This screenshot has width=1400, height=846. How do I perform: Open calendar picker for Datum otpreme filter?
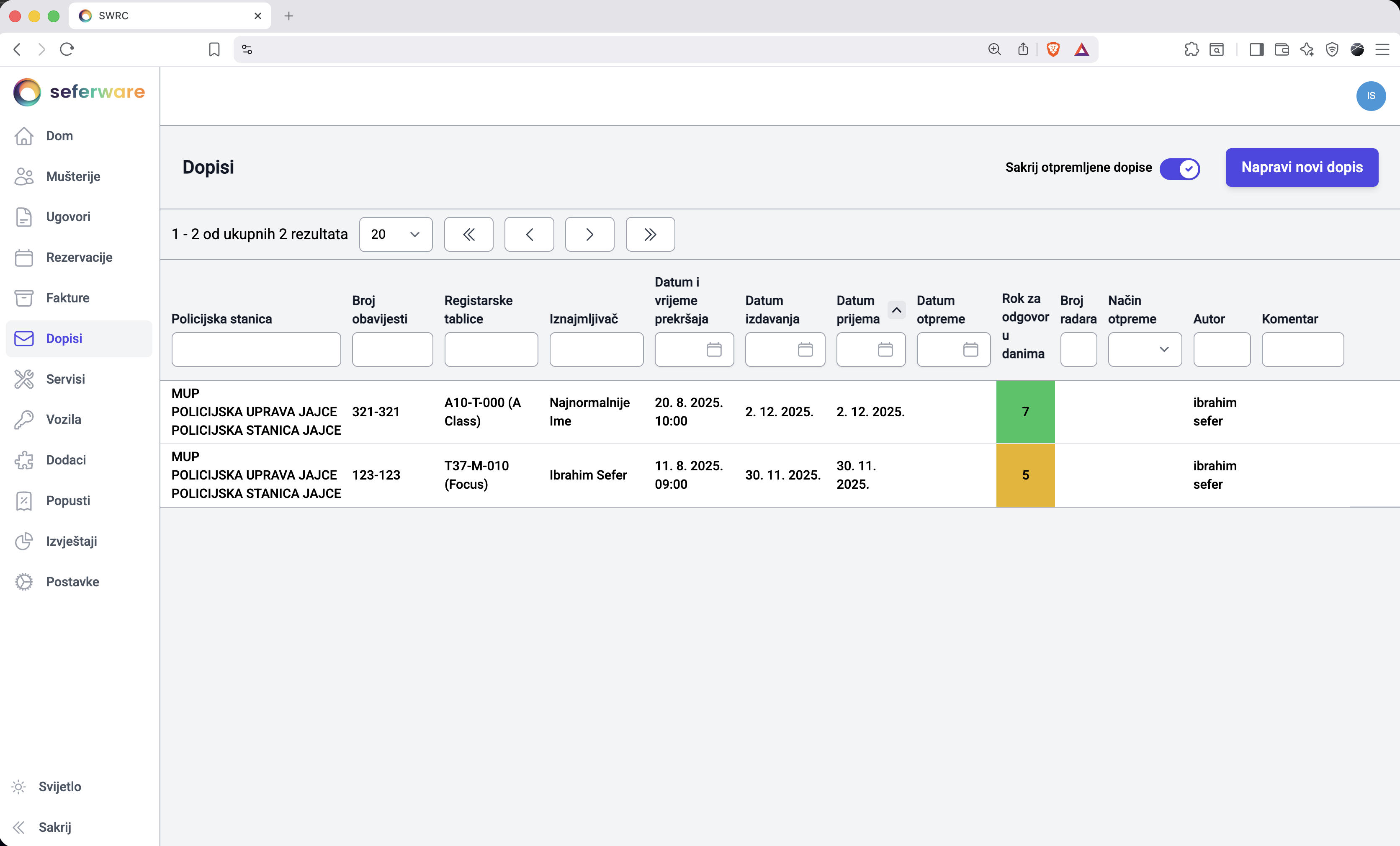(970, 349)
